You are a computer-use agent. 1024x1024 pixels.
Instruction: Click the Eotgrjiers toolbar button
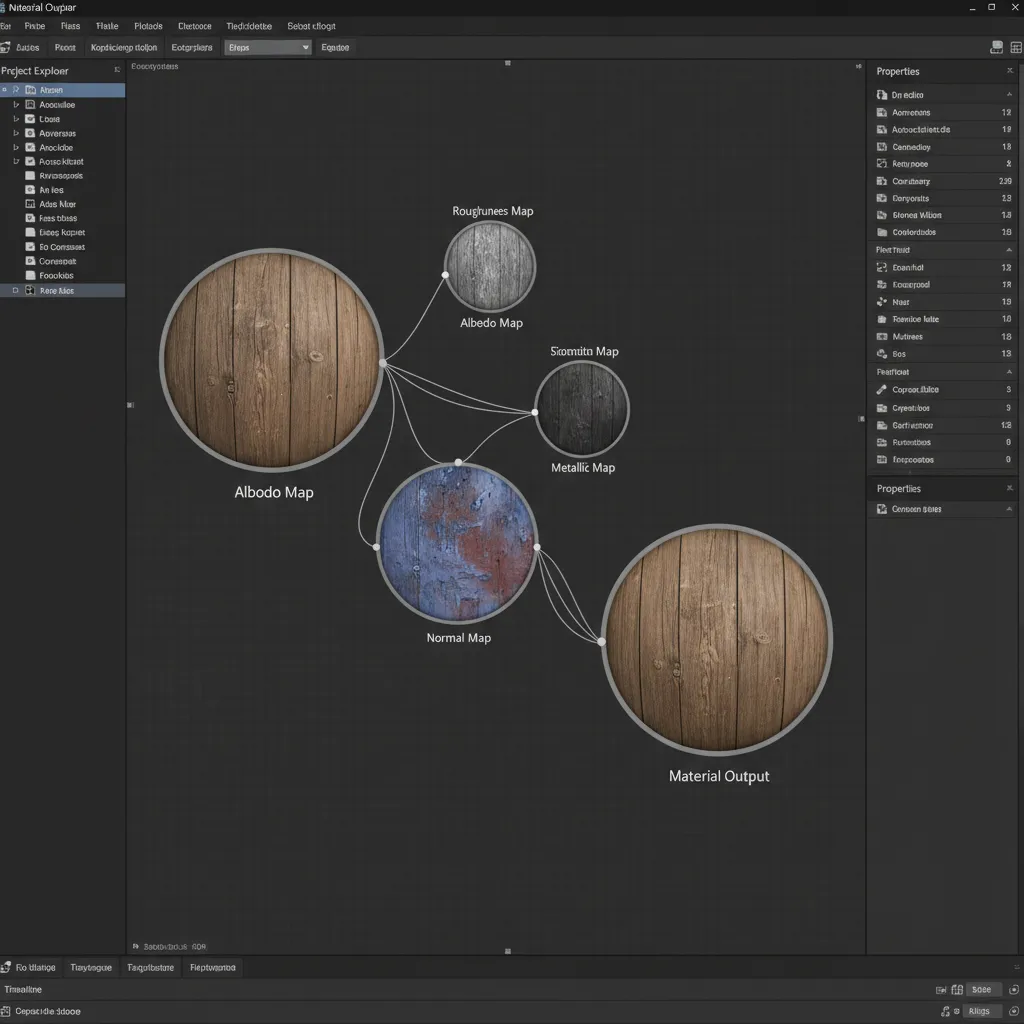[192, 47]
